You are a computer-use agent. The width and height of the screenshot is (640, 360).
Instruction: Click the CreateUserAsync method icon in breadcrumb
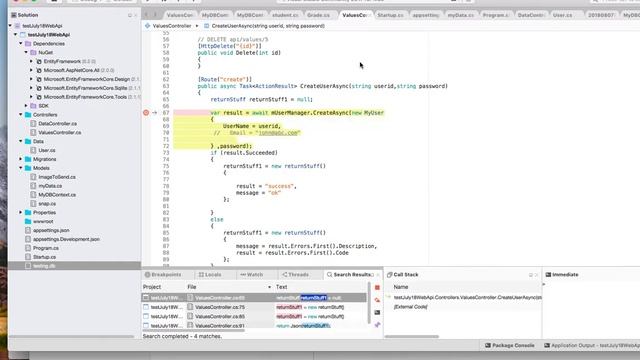(x=207, y=26)
